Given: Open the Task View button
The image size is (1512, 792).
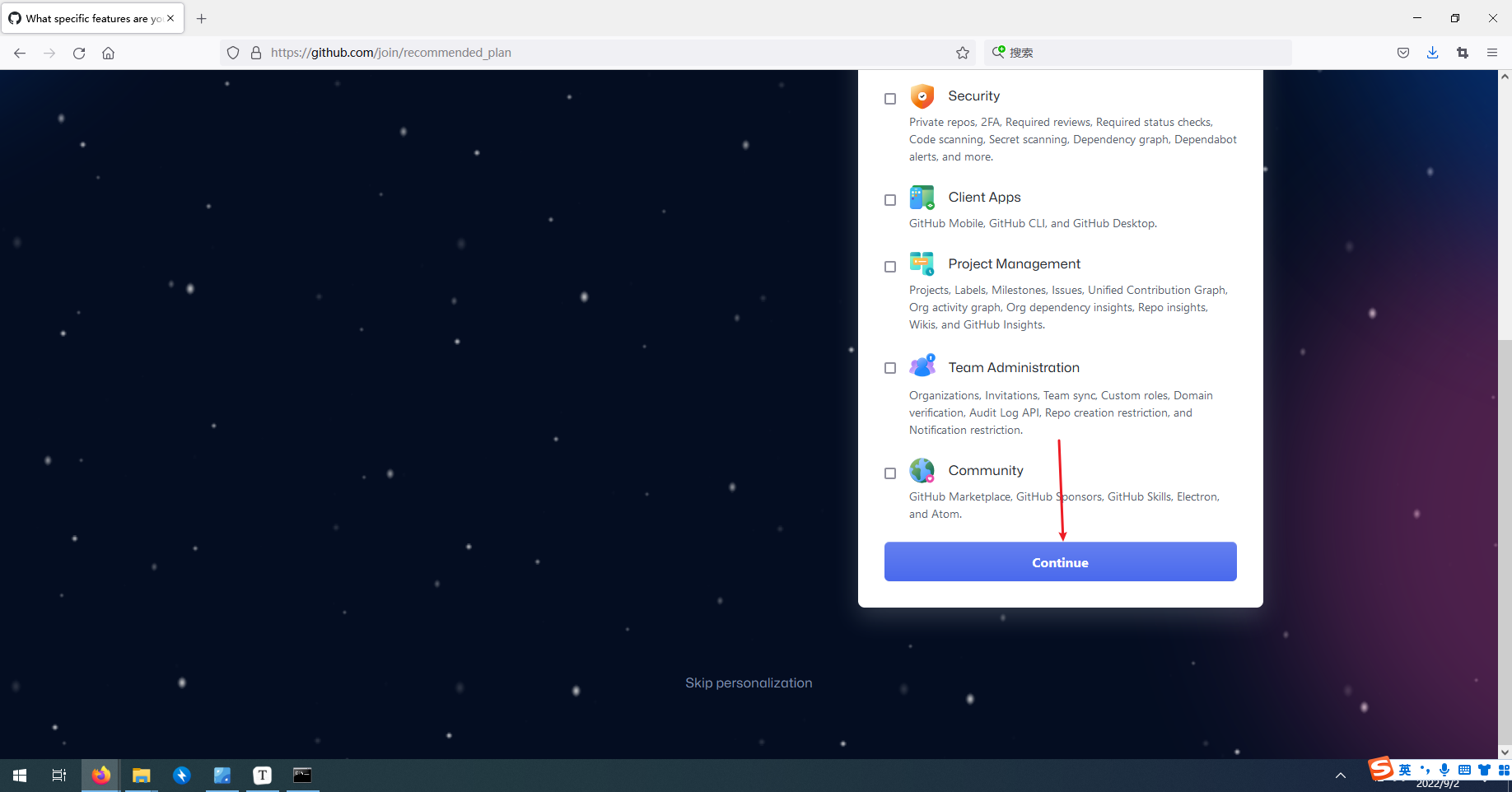Looking at the screenshot, I should tap(59, 776).
